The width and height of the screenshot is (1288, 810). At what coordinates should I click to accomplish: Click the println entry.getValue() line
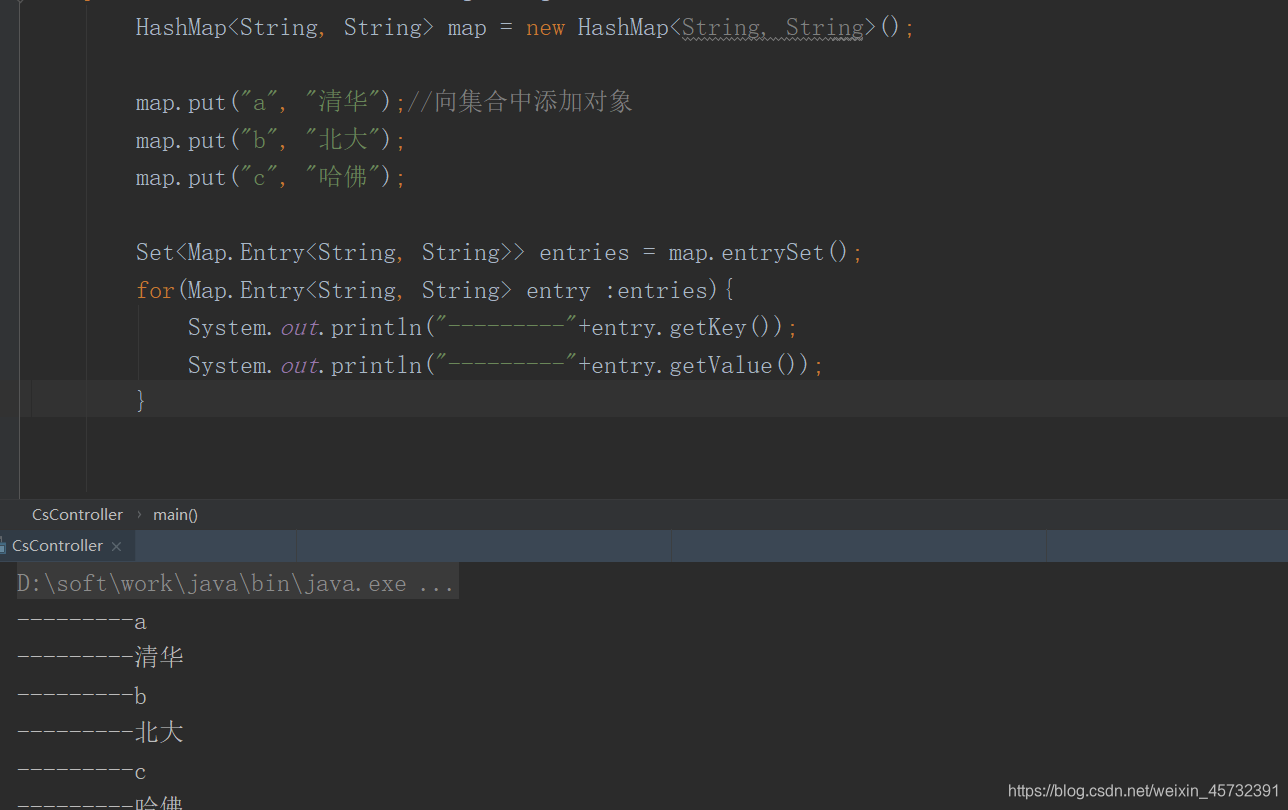pyautogui.click(x=506, y=365)
